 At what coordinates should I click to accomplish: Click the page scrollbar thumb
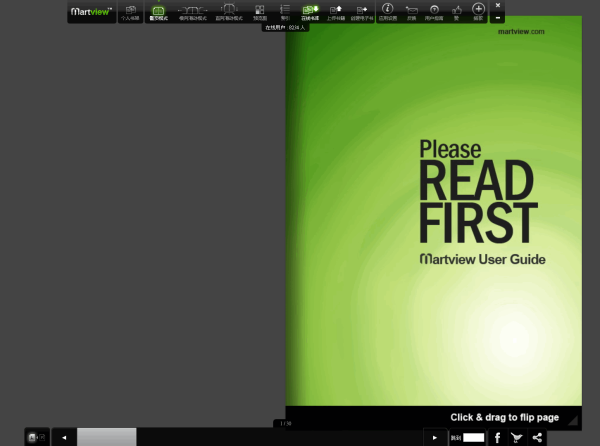107,437
